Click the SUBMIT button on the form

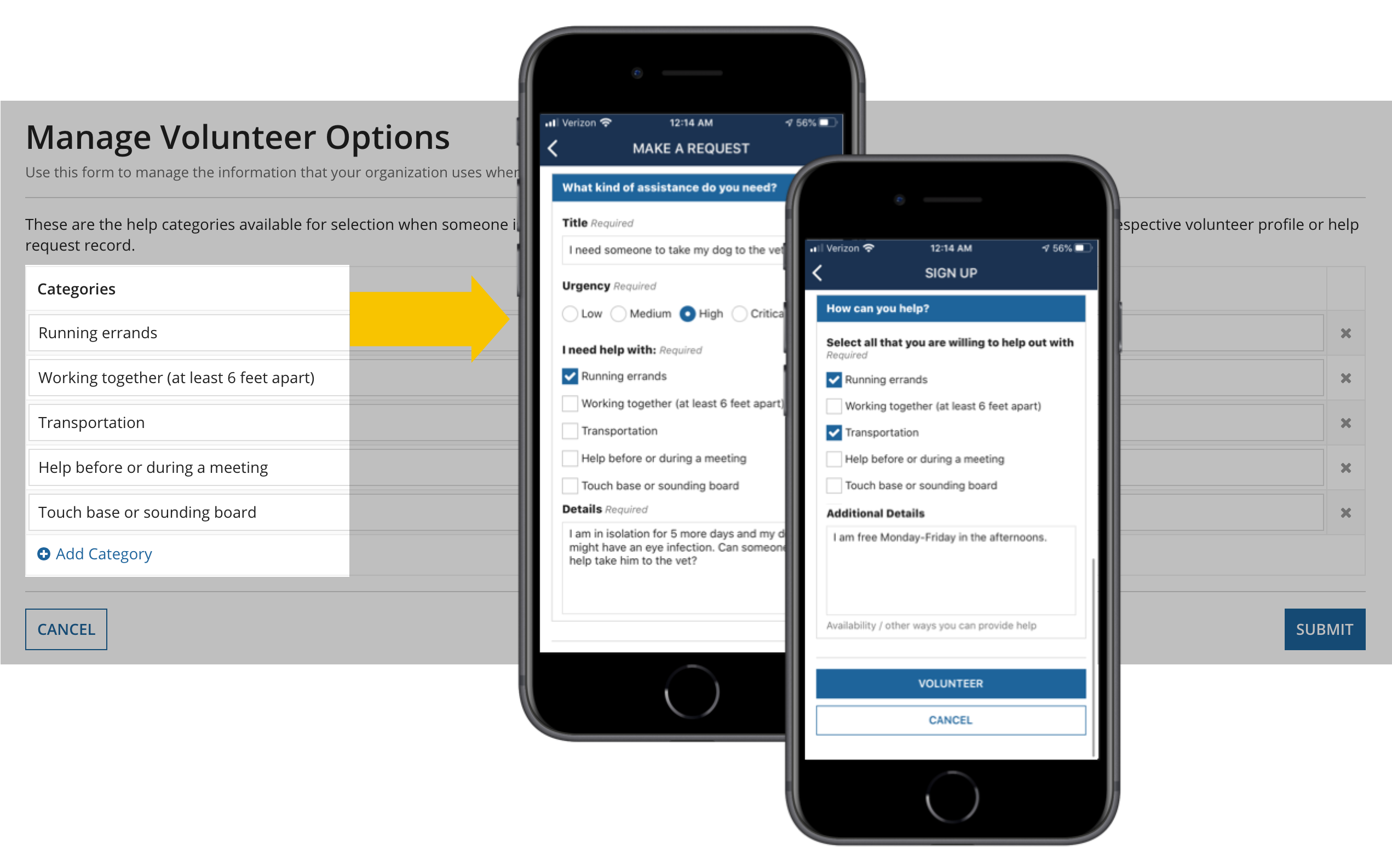pyautogui.click(x=1324, y=628)
